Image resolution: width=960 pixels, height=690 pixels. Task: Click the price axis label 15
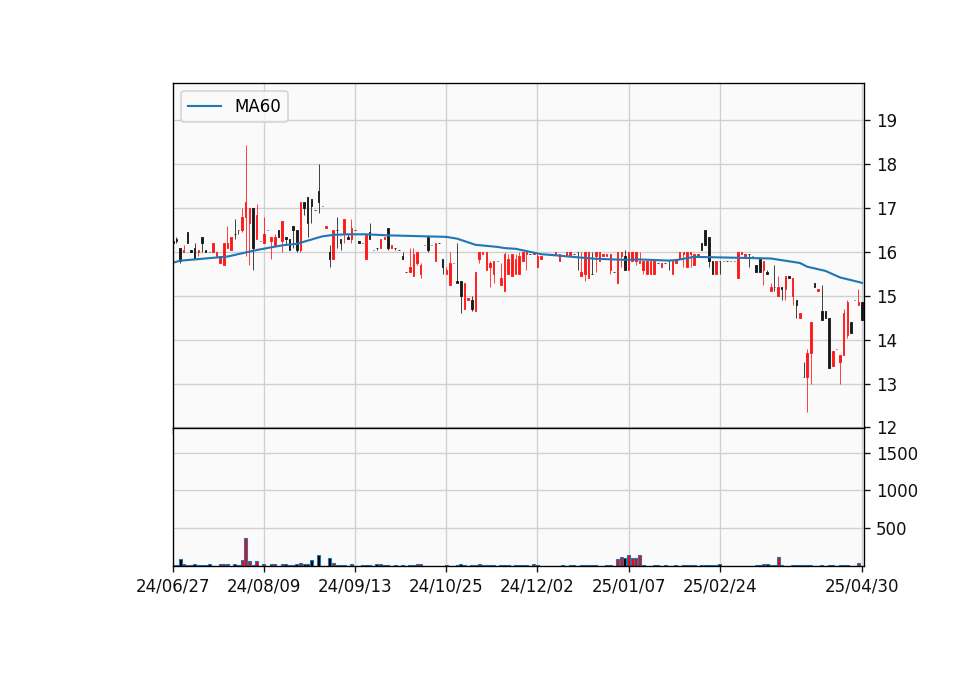pos(887,297)
